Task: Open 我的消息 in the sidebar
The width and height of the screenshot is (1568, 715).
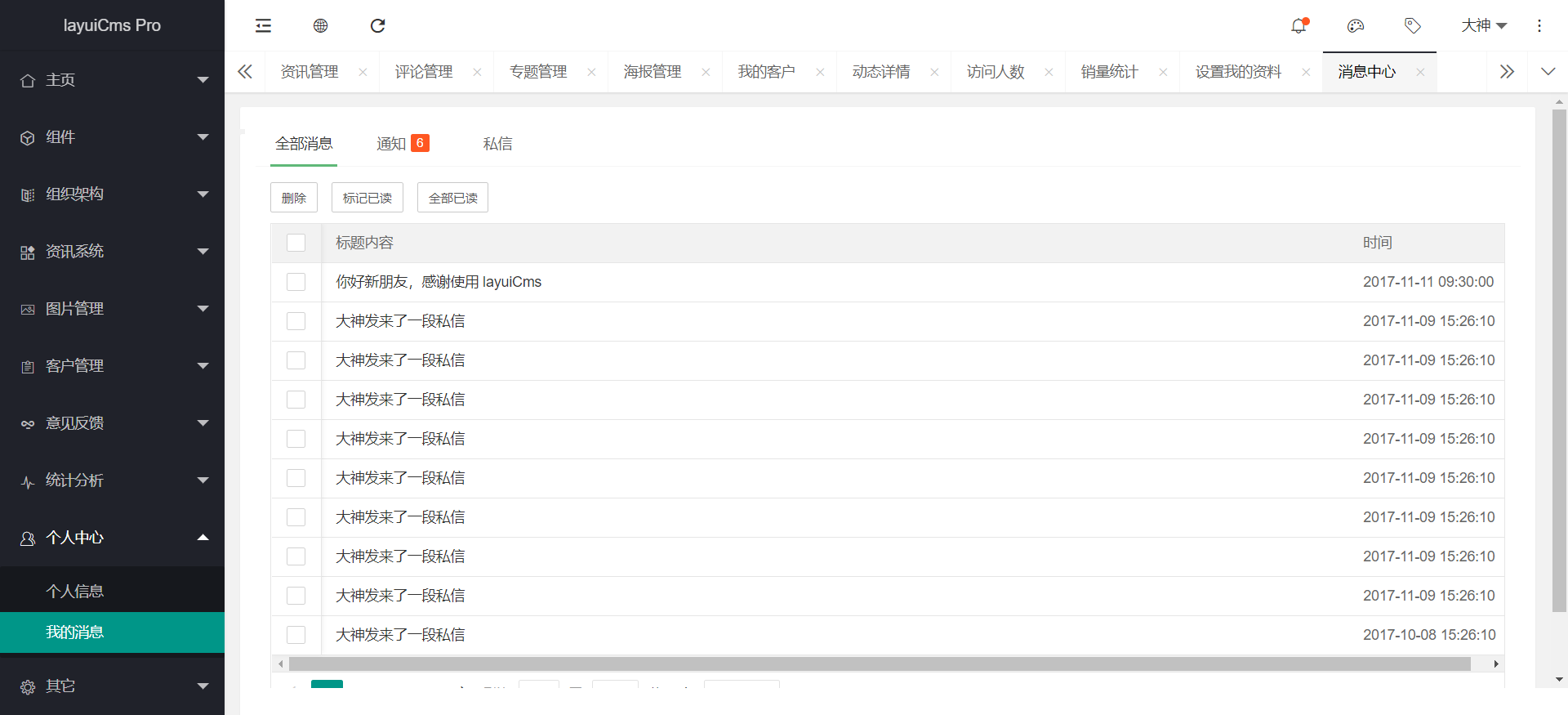Action: click(x=112, y=632)
